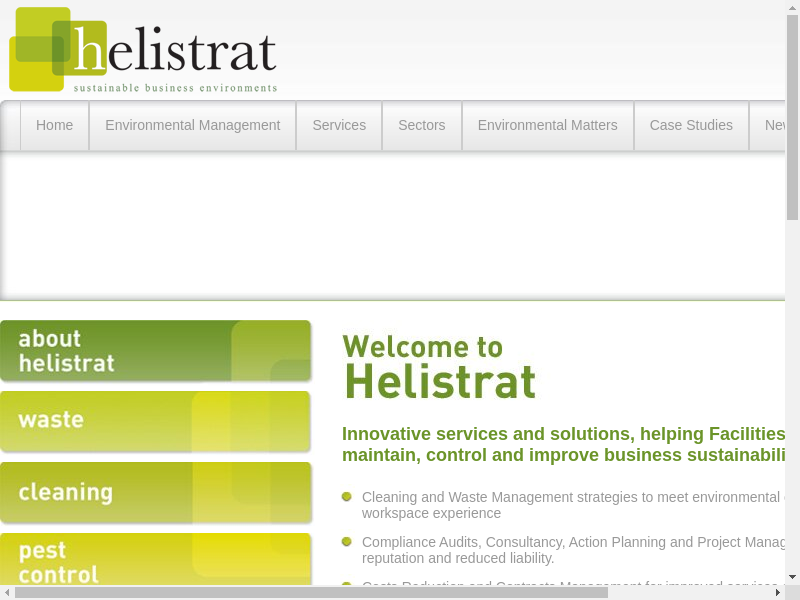View the Case Studies menu item
Screen dimensions: 800x600
coord(691,125)
